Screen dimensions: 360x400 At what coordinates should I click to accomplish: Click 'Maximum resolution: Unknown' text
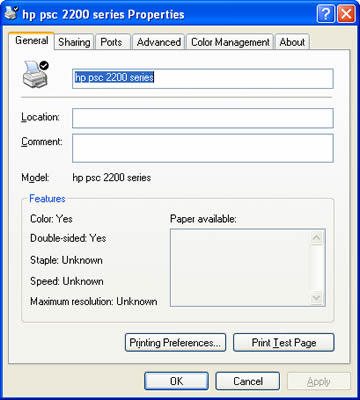94,301
